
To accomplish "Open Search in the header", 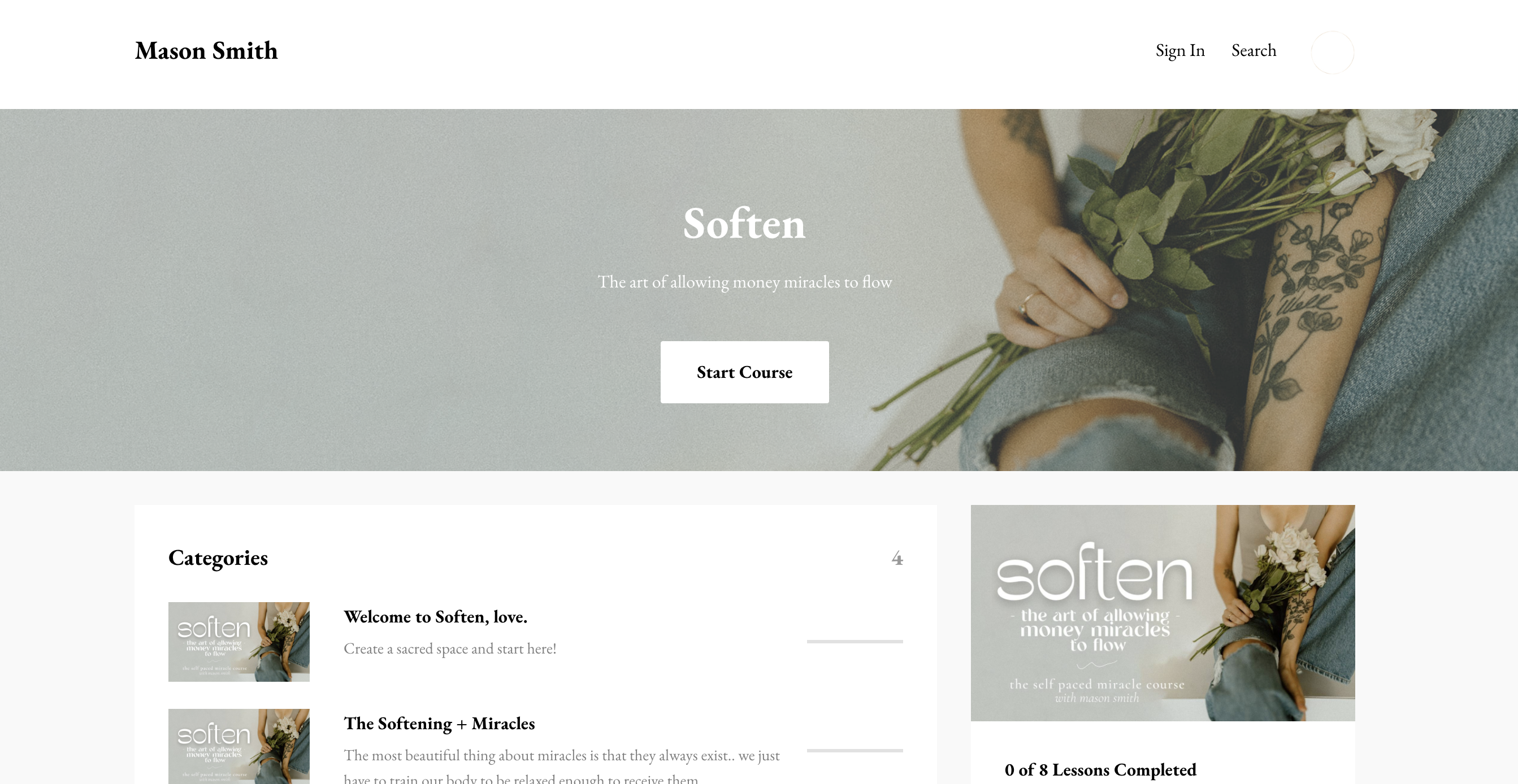I will coord(1254,51).
